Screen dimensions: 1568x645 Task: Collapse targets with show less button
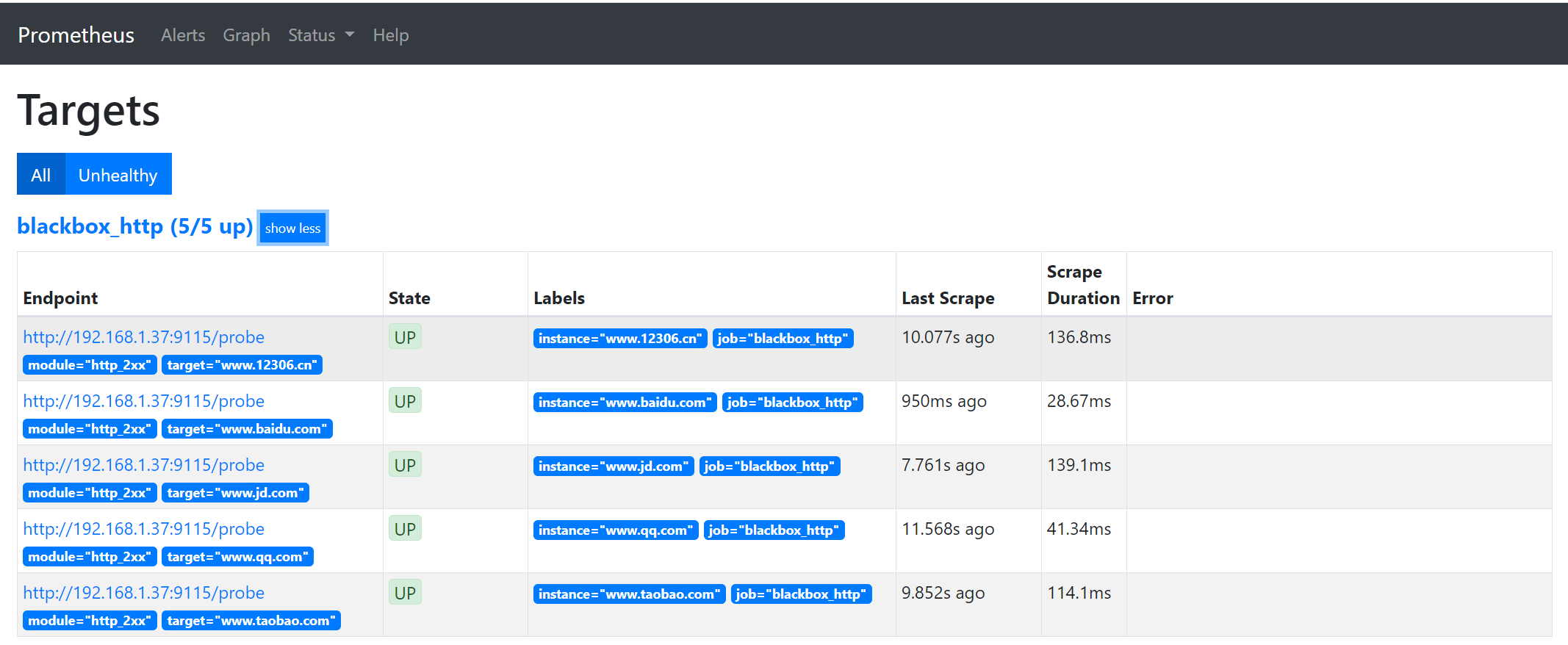pos(292,228)
